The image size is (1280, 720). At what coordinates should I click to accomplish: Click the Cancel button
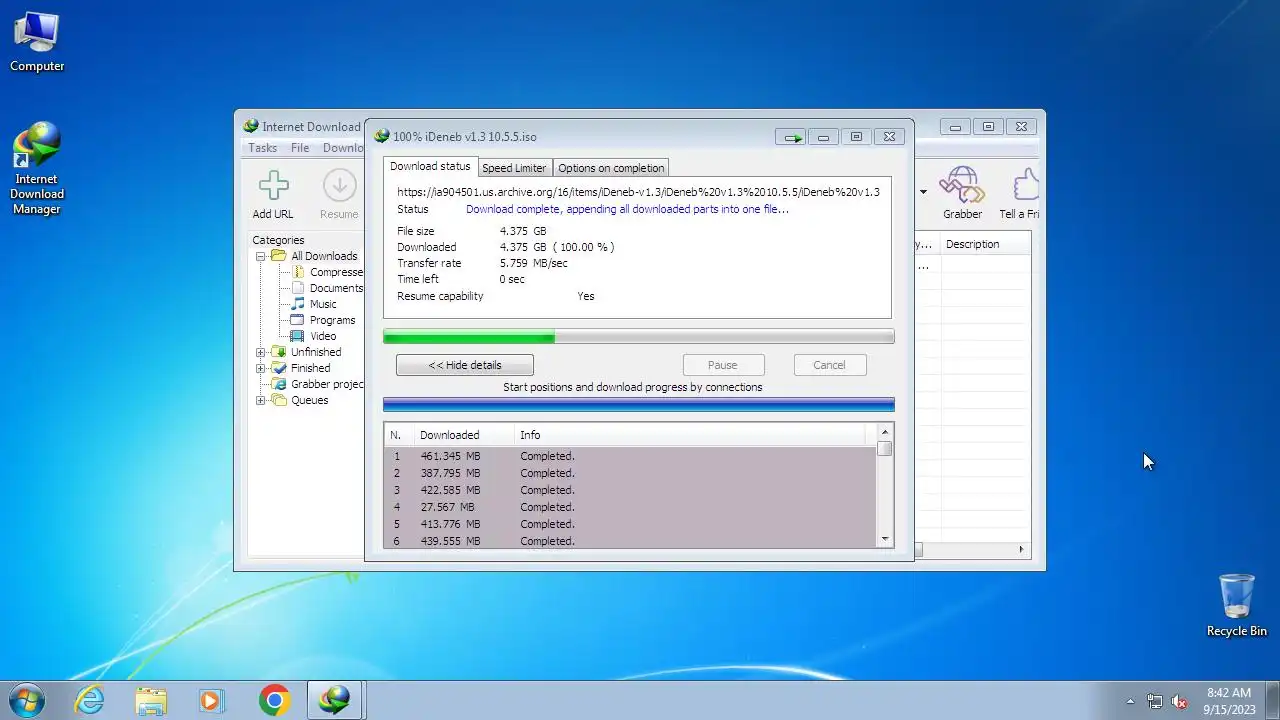point(829,365)
